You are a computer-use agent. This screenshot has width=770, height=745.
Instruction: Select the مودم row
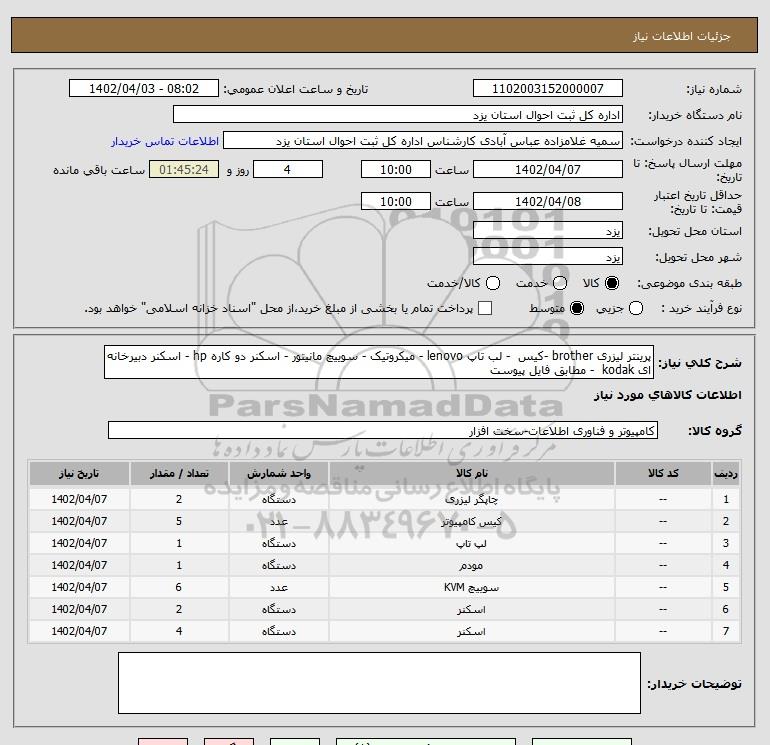pos(385,565)
